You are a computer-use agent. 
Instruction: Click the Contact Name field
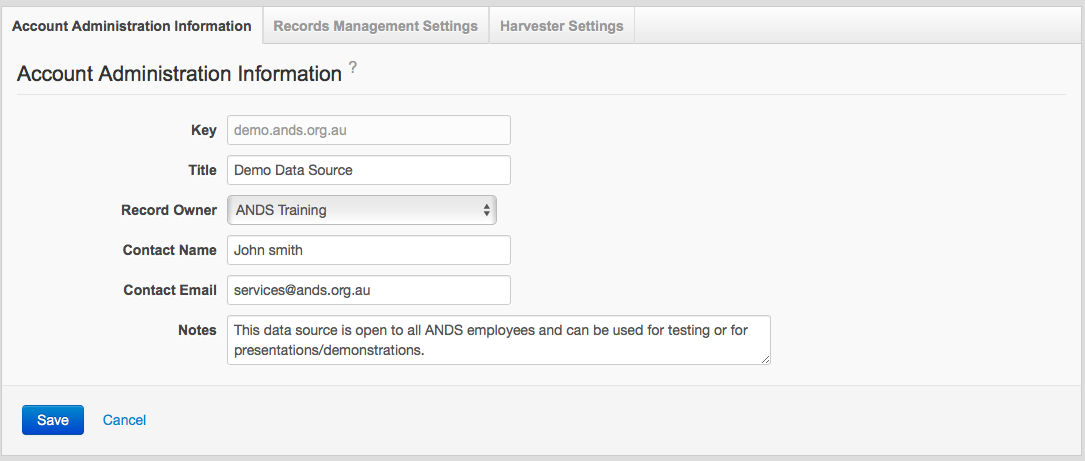pyautogui.click(x=368, y=250)
